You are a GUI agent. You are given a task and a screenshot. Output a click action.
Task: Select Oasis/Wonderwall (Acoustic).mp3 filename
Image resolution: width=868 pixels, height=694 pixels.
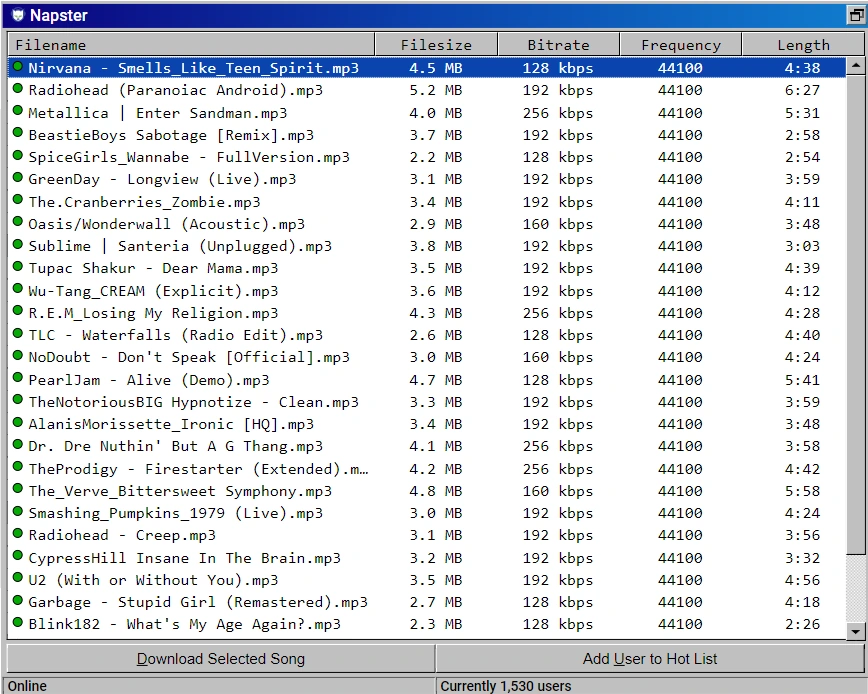point(167,224)
